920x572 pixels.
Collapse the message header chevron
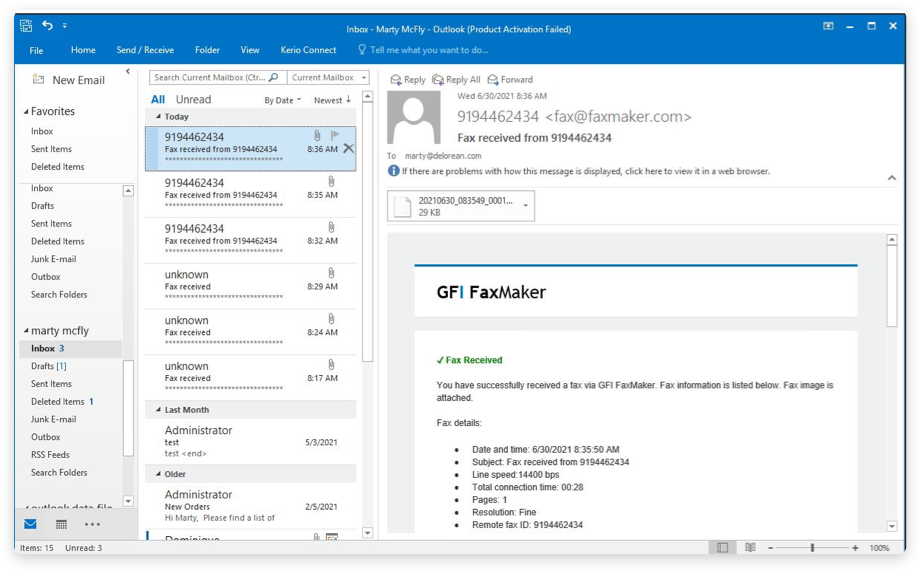(x=892, y=177)
